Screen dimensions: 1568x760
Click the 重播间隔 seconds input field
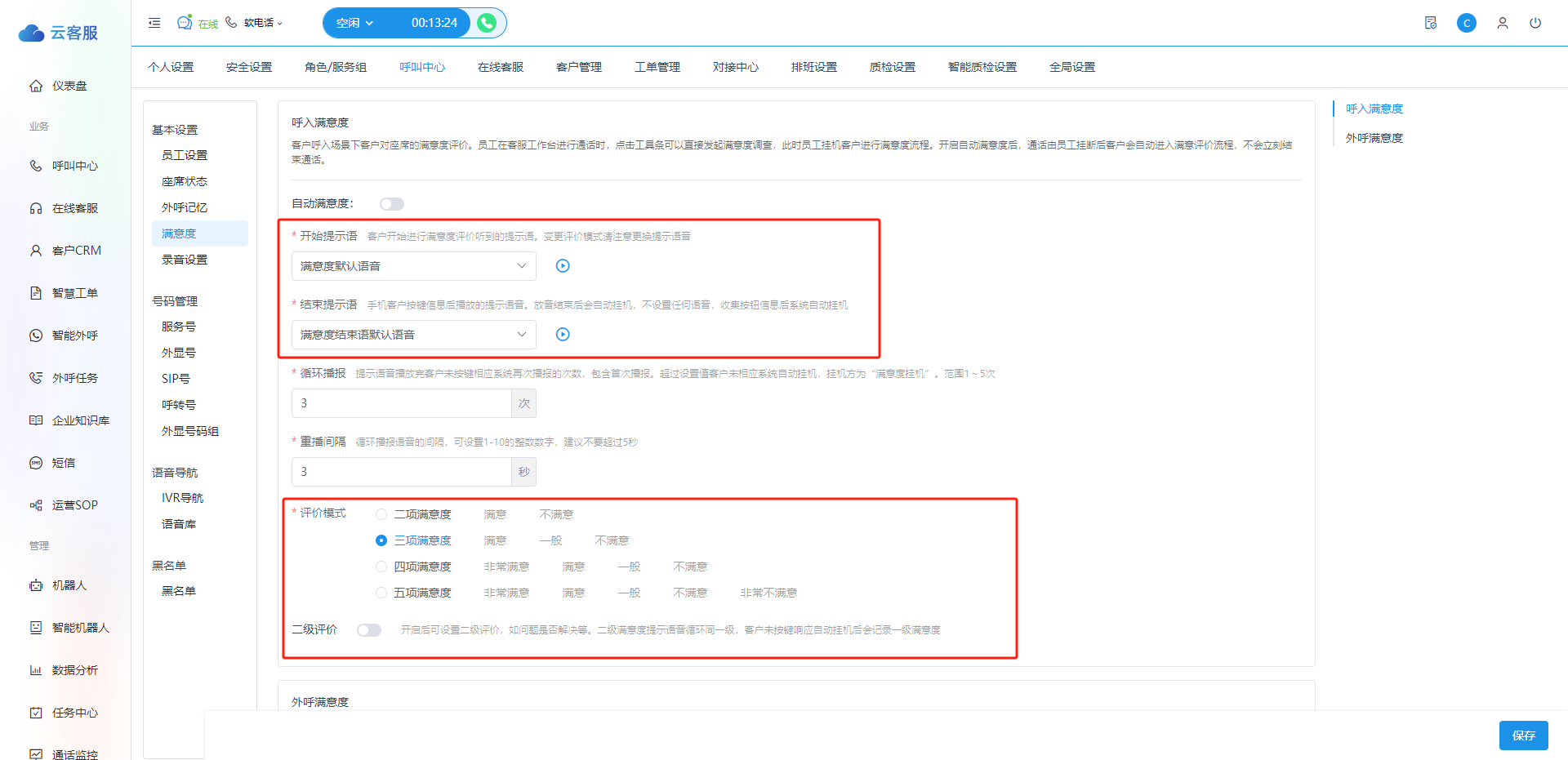(x=402, y=472)
